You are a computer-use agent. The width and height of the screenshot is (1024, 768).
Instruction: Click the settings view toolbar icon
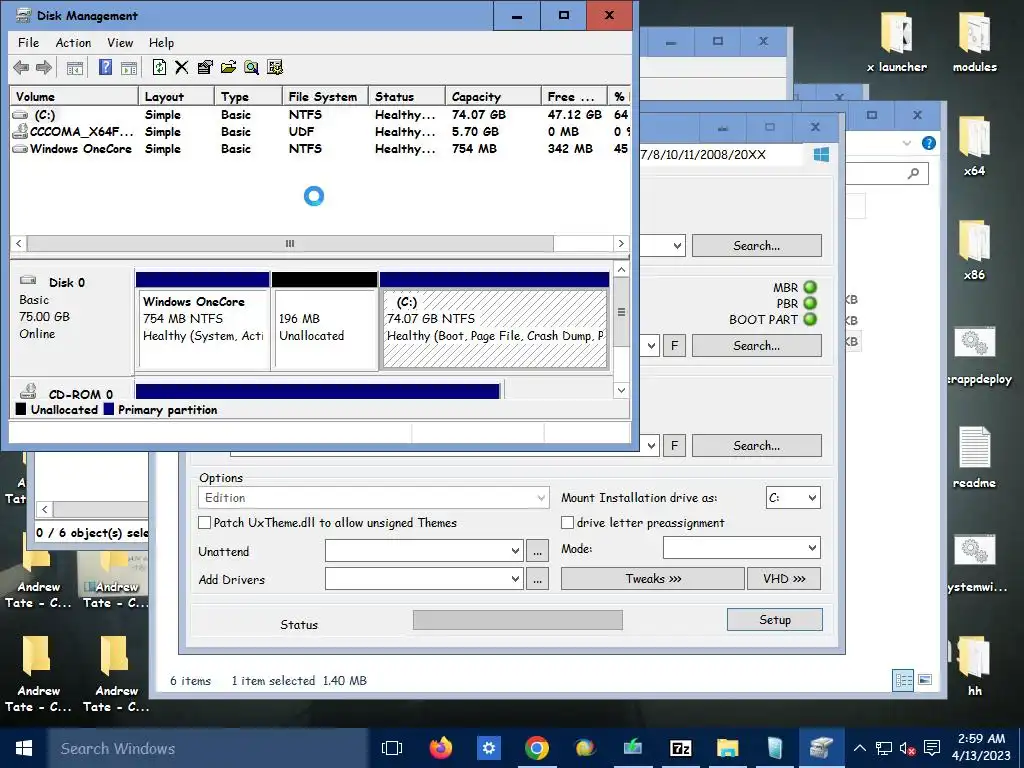tap(275, 67)
